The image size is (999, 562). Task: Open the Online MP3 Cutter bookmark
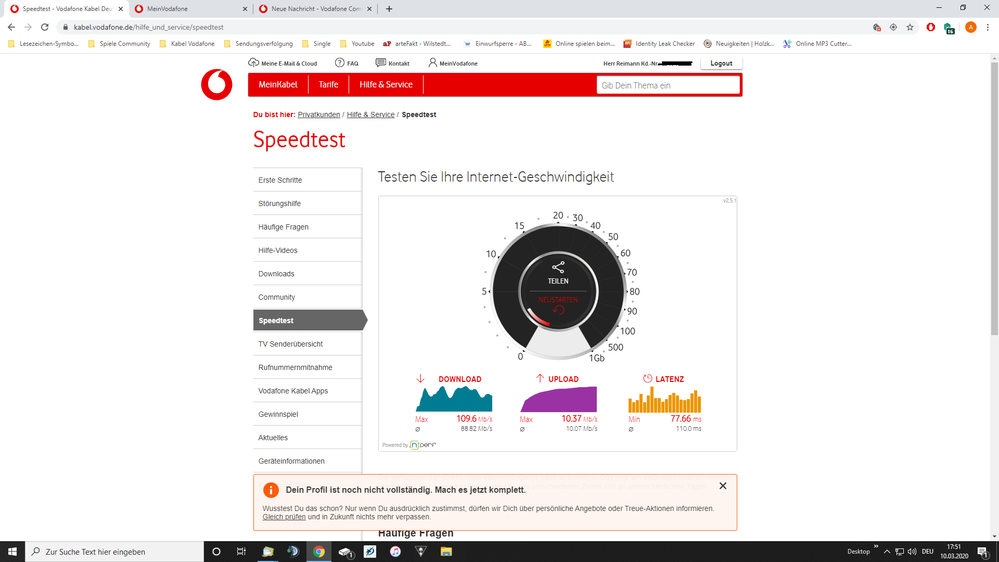click(817, 44)
